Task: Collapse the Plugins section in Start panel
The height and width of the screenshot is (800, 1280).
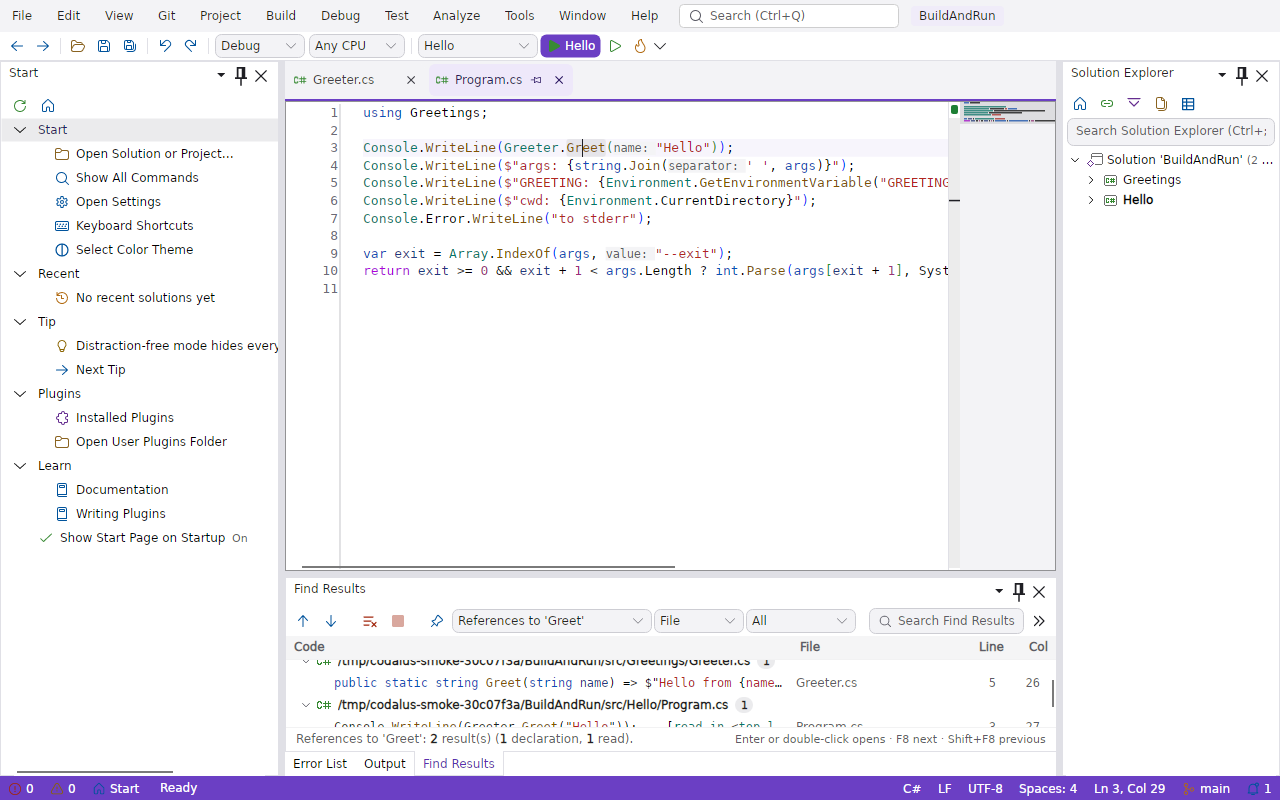Action: [x=20, y=394]
